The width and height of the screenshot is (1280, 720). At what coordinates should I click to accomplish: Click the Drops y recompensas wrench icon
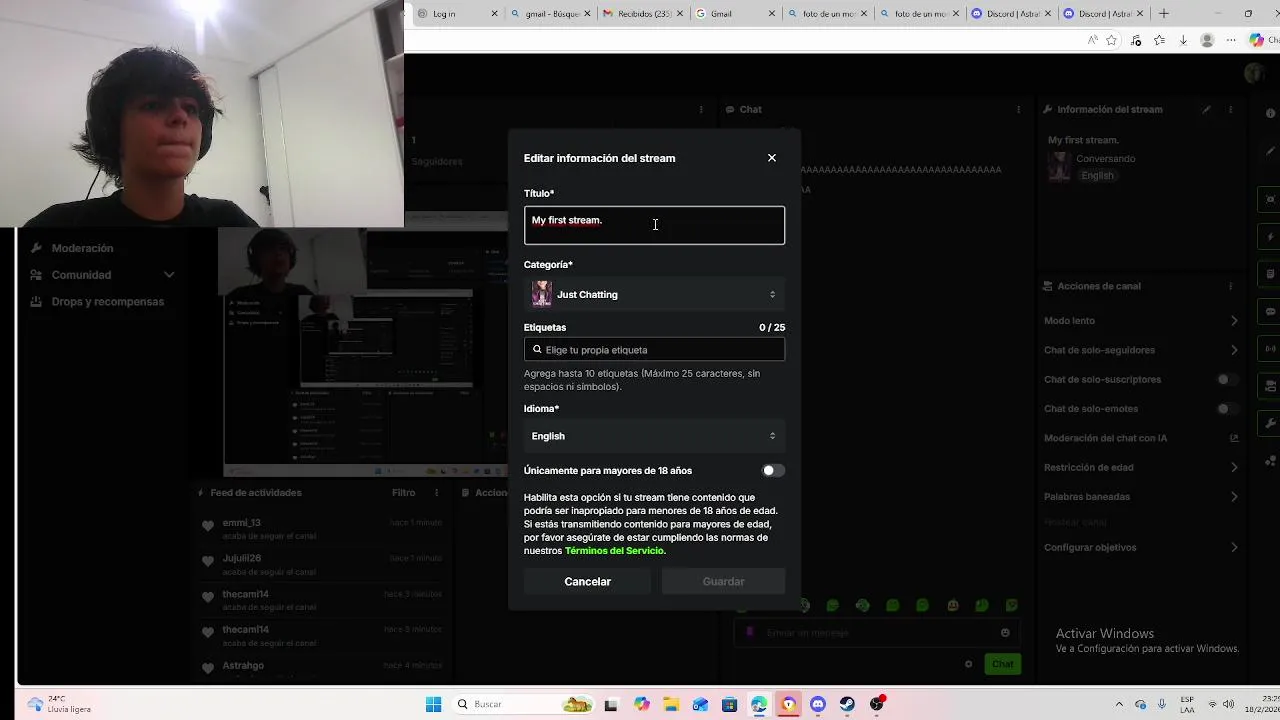[x=36, y=302]
